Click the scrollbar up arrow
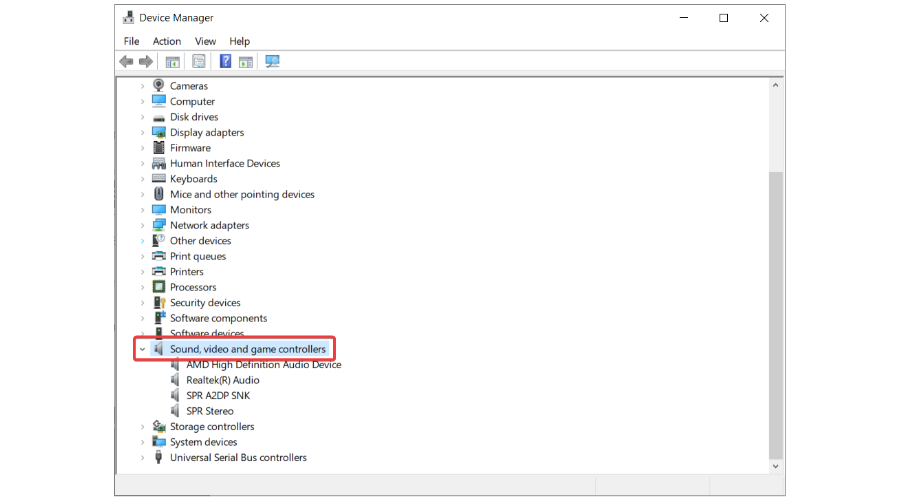Viewport: 900px width, 500px height. point(775,85)
